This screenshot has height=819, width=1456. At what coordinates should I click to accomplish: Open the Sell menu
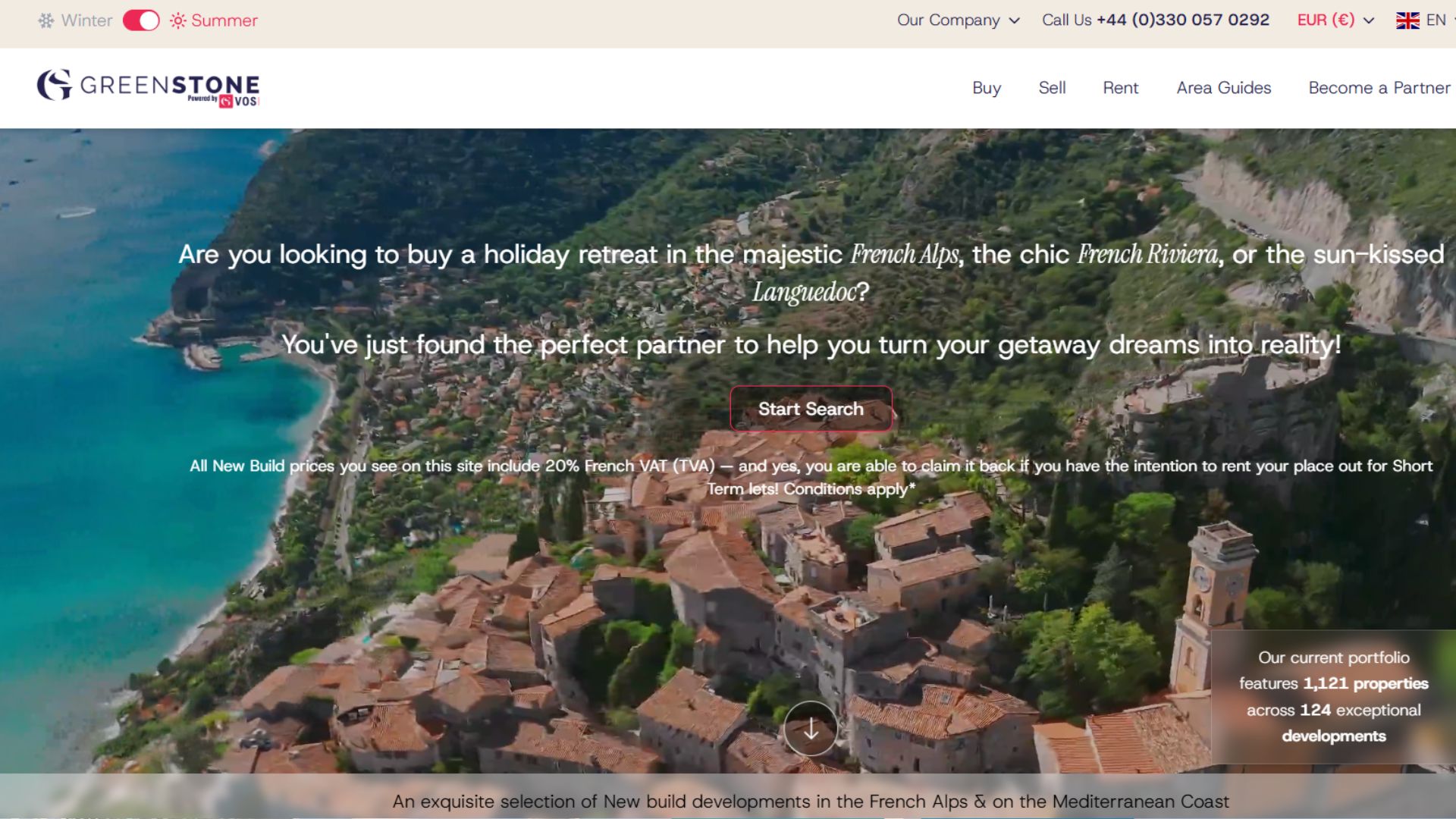[1052, 88]
